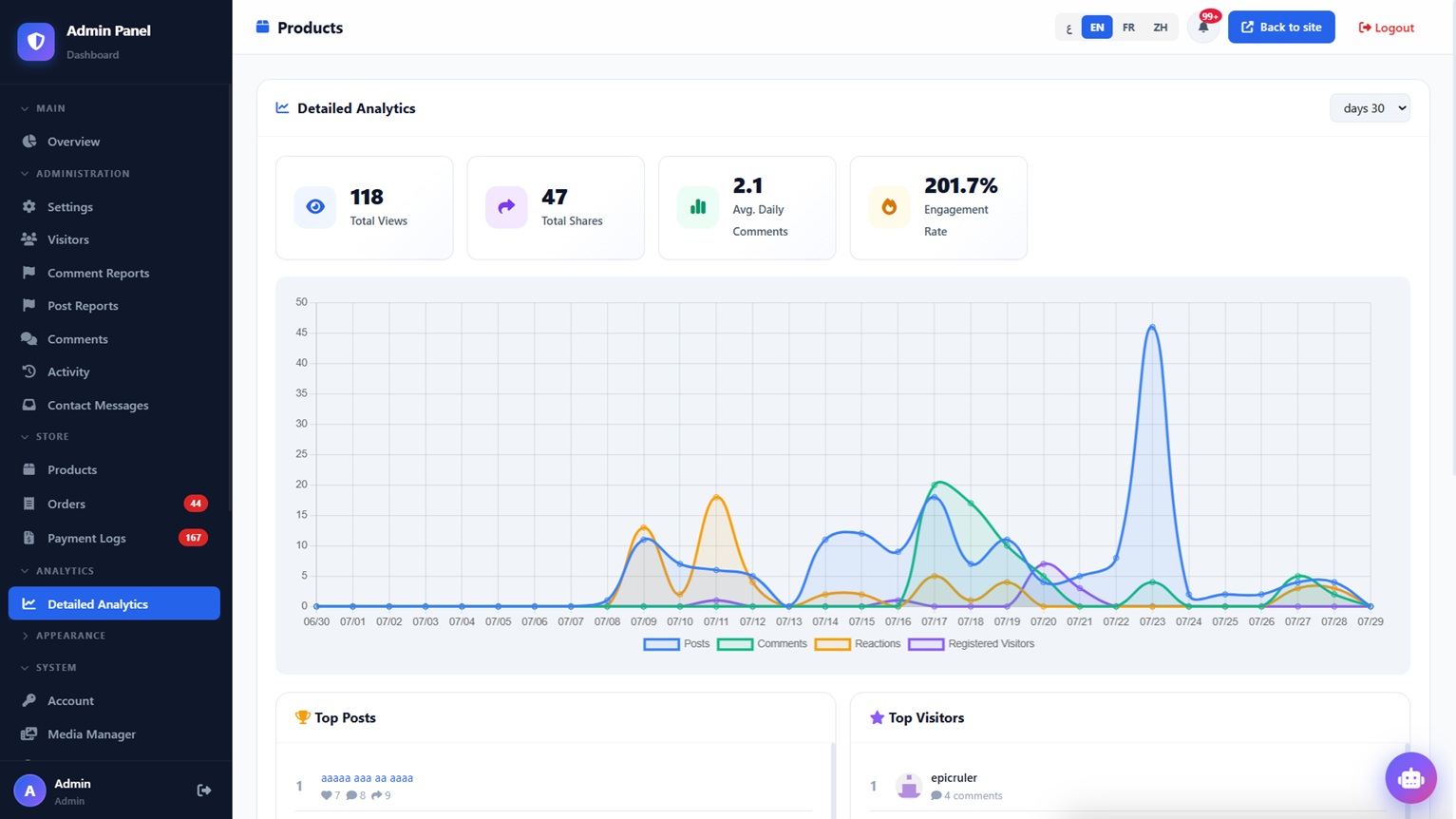The image size is (1456, 819).
Task: Click the Total Shares arrow icon
Action: click(x=506, y=207)
